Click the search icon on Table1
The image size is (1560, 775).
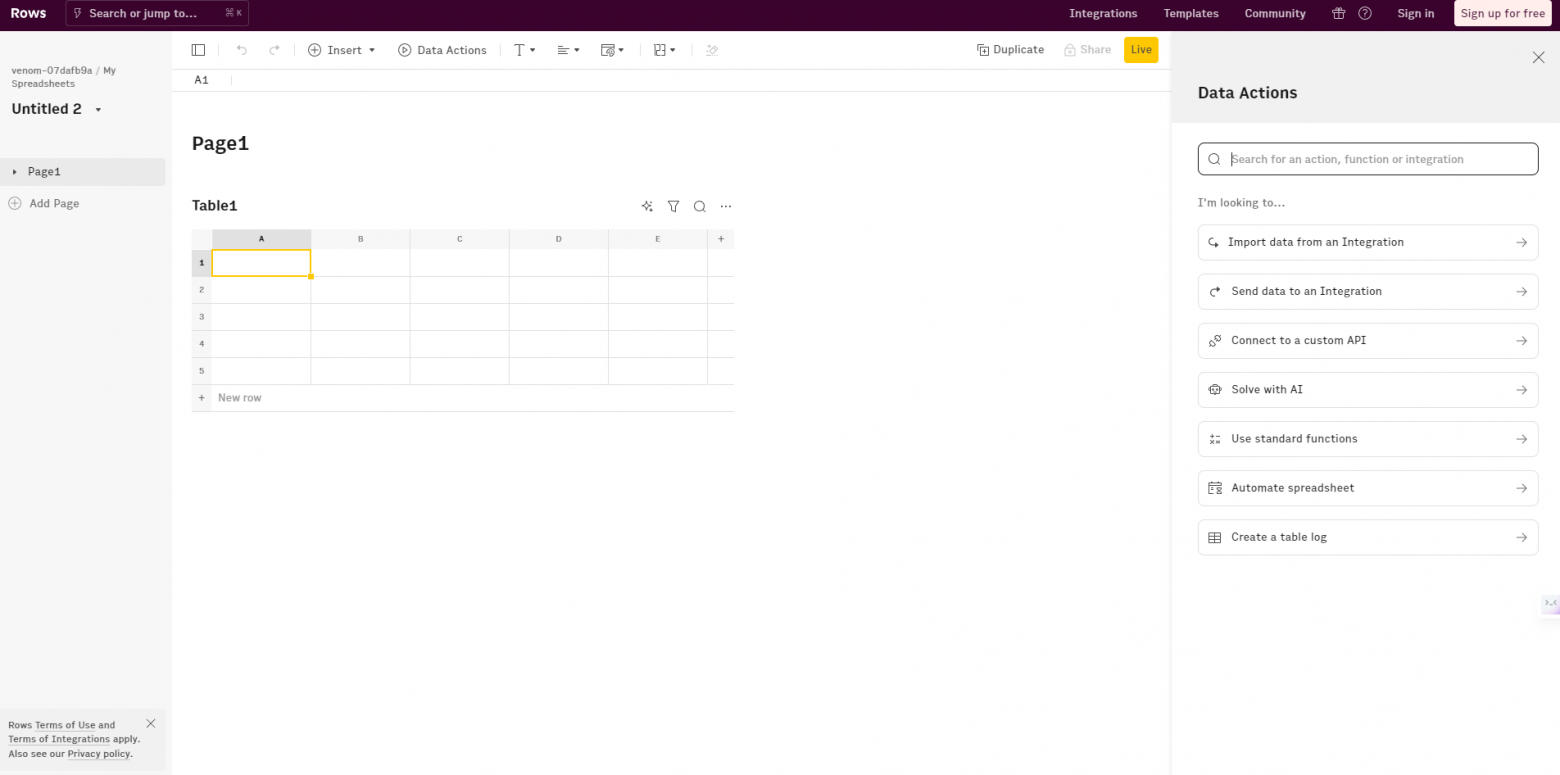click(700, 207)
